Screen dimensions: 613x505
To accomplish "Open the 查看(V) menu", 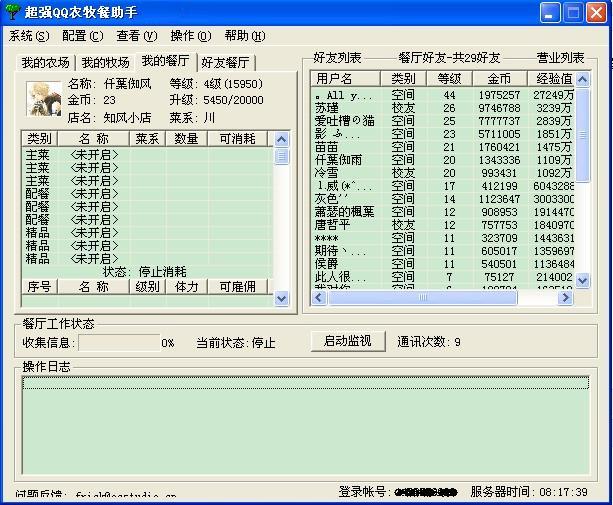I will [137, 36].
